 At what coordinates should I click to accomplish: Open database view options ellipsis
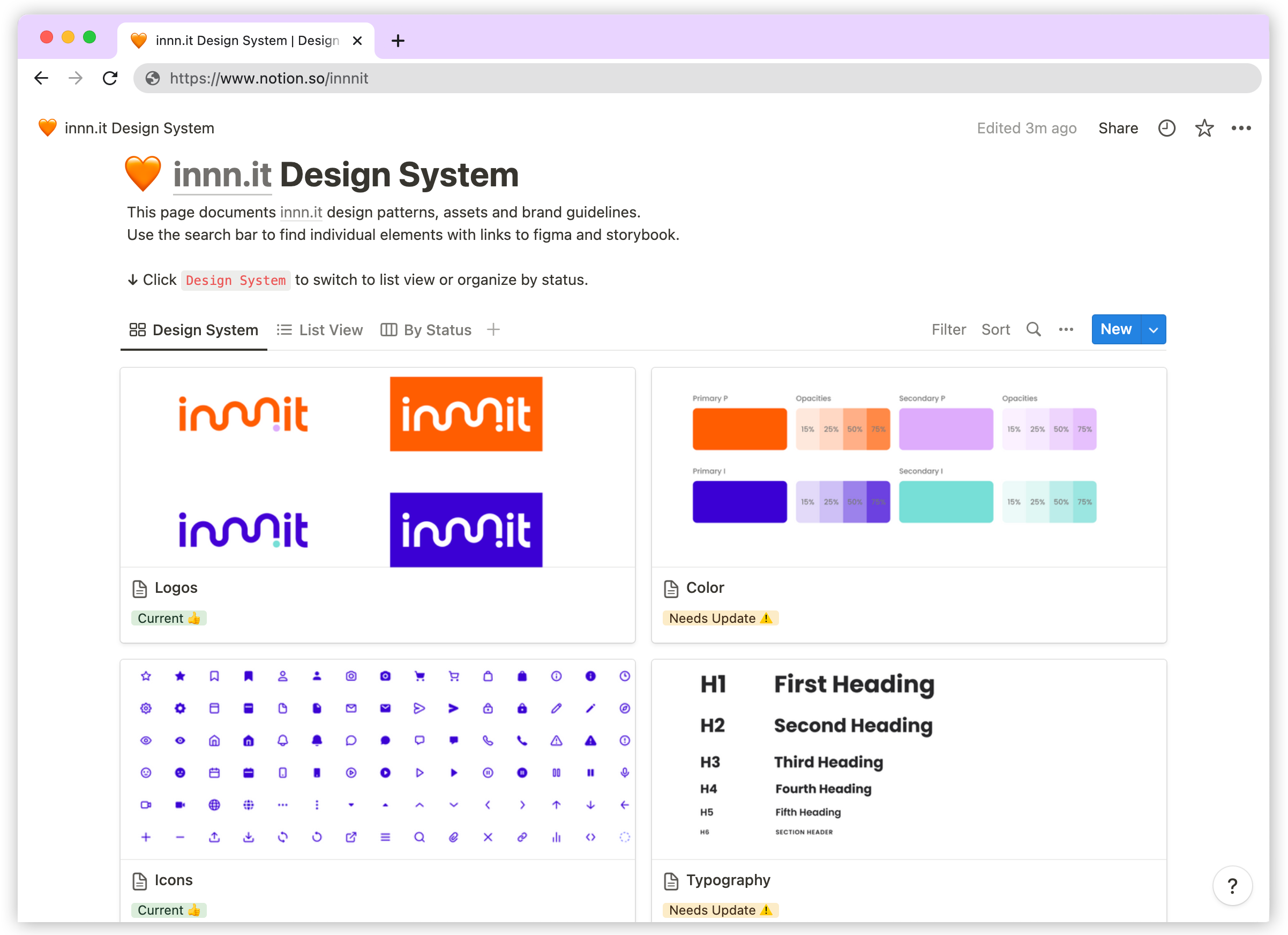pos(1065,329)
